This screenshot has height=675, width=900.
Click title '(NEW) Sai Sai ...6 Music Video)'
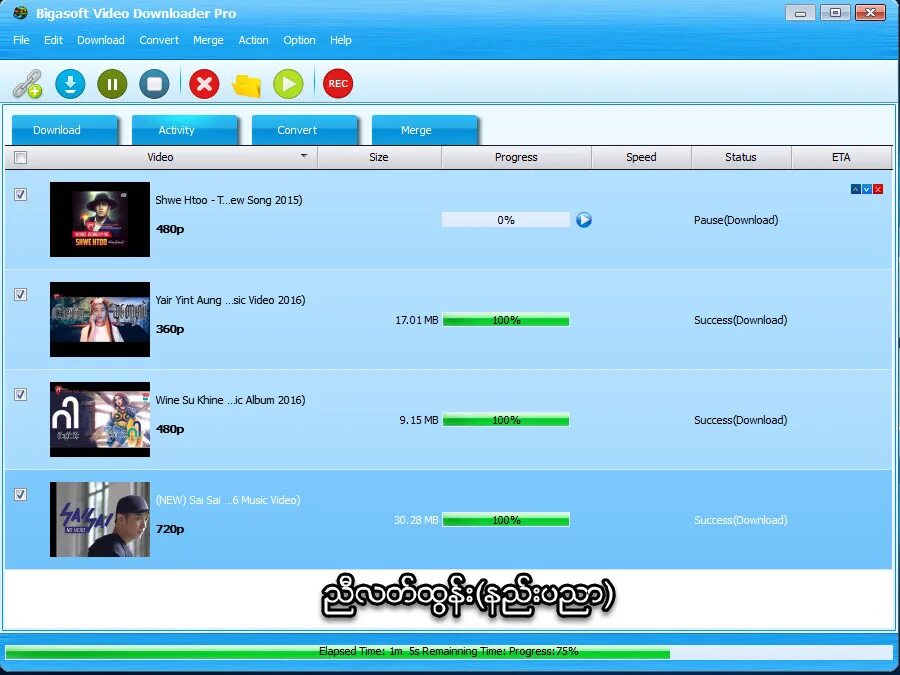[x=228, y=500]
